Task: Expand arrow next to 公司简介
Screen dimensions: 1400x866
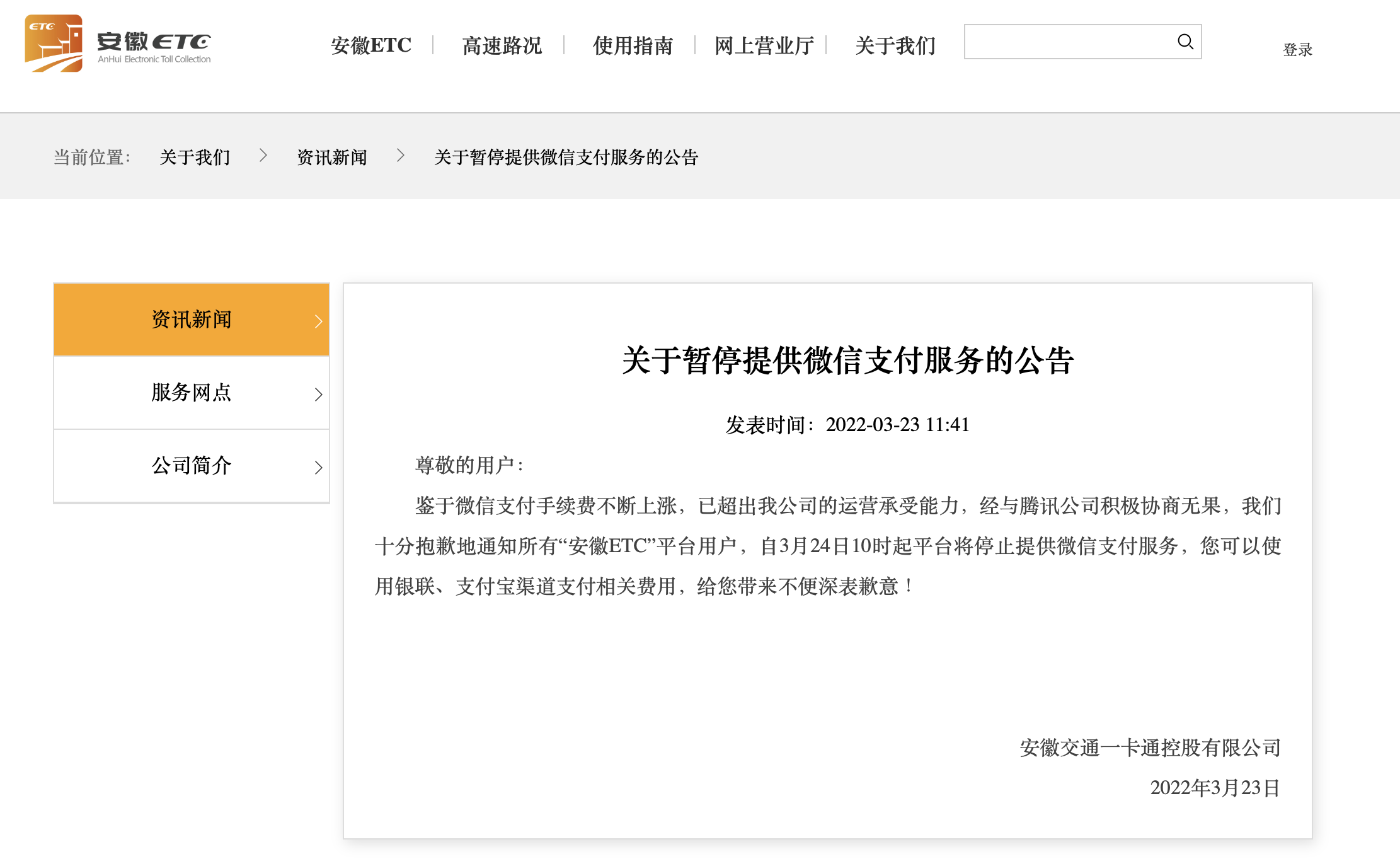Action: [319, 468]
